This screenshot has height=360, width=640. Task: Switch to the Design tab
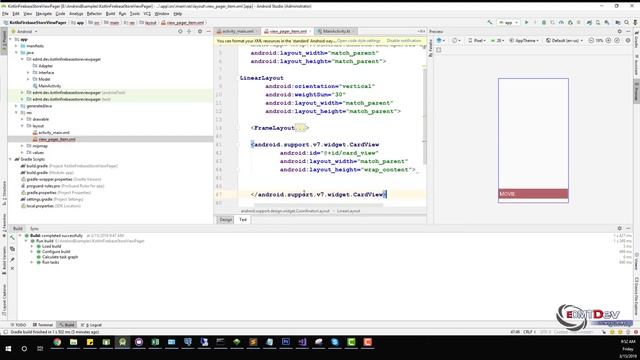click(225, 220)
